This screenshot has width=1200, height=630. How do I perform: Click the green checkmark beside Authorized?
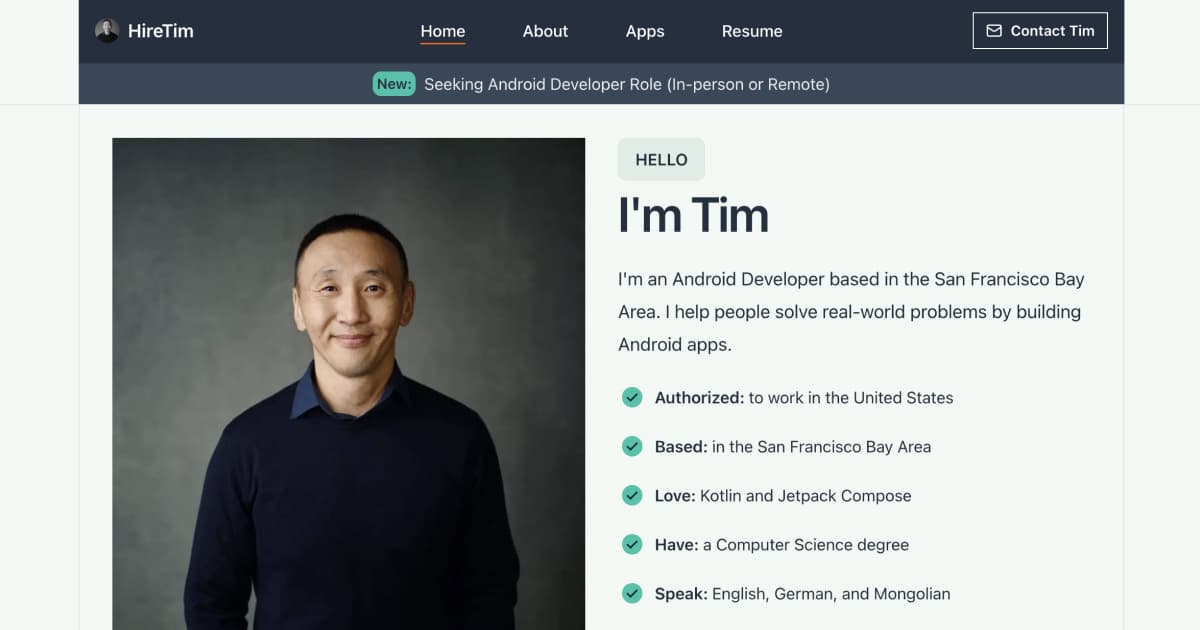tap(632, 397)
